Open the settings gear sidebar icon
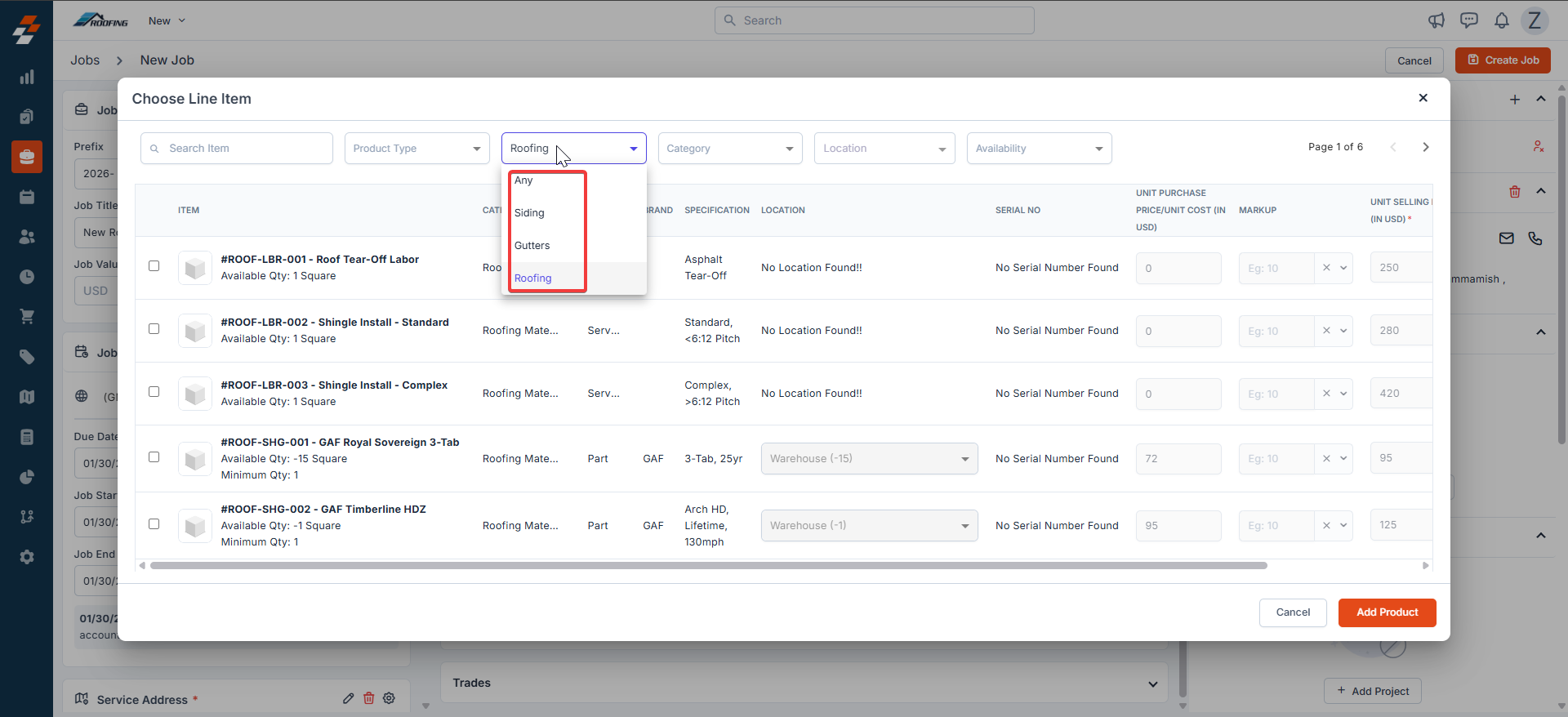 click(x=27, y=557)
